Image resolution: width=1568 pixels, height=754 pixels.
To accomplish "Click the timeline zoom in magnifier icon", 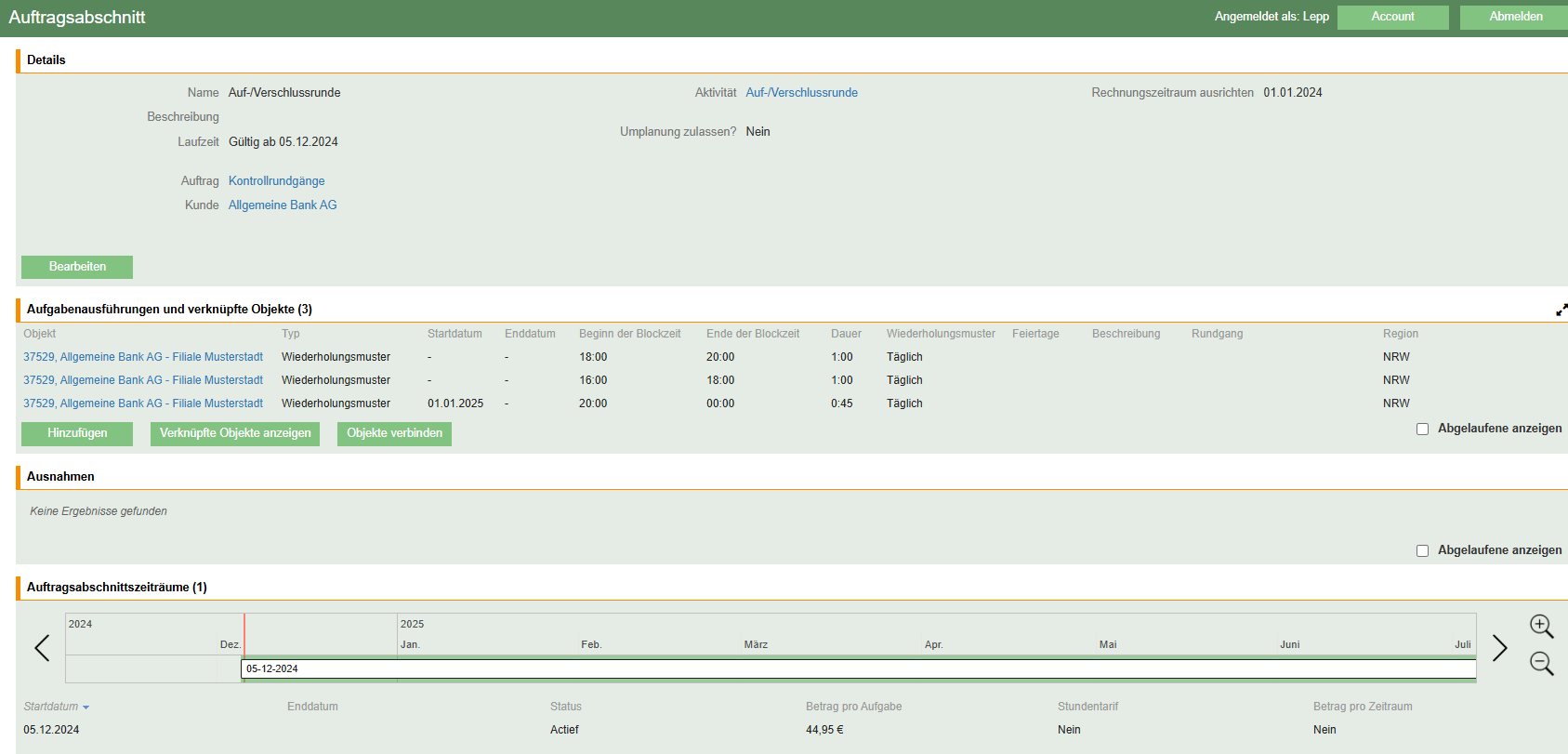I will pos(1541,626).
